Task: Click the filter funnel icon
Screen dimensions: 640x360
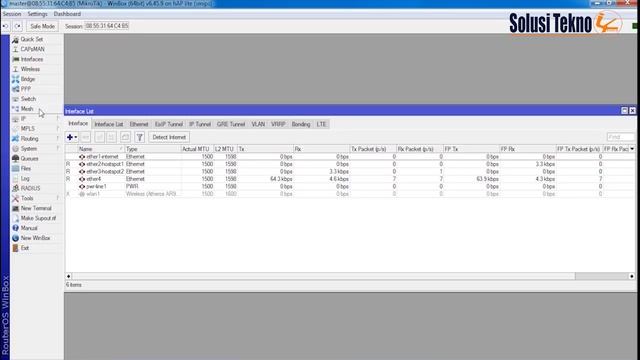Action: 140,137
